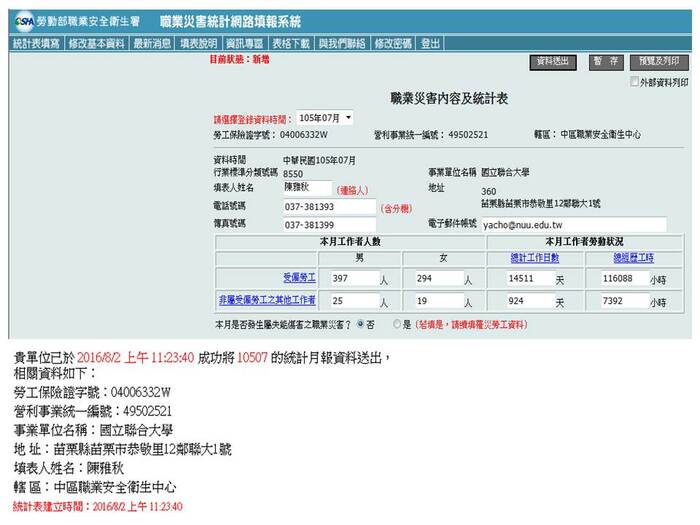Open the 表格下載 menu
The image size is (700, 525).
[x=291, y=43]
